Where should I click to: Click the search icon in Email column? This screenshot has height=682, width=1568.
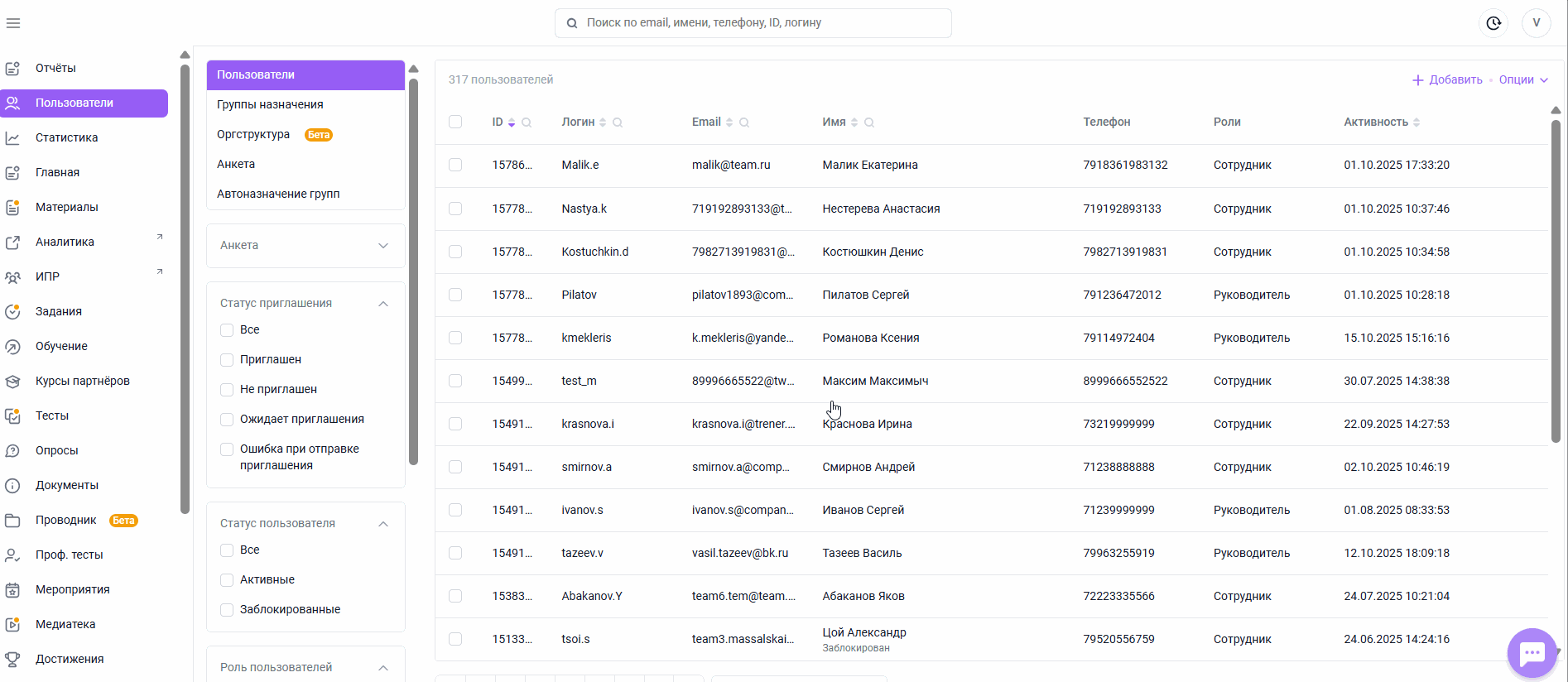(x=744, y=122)
